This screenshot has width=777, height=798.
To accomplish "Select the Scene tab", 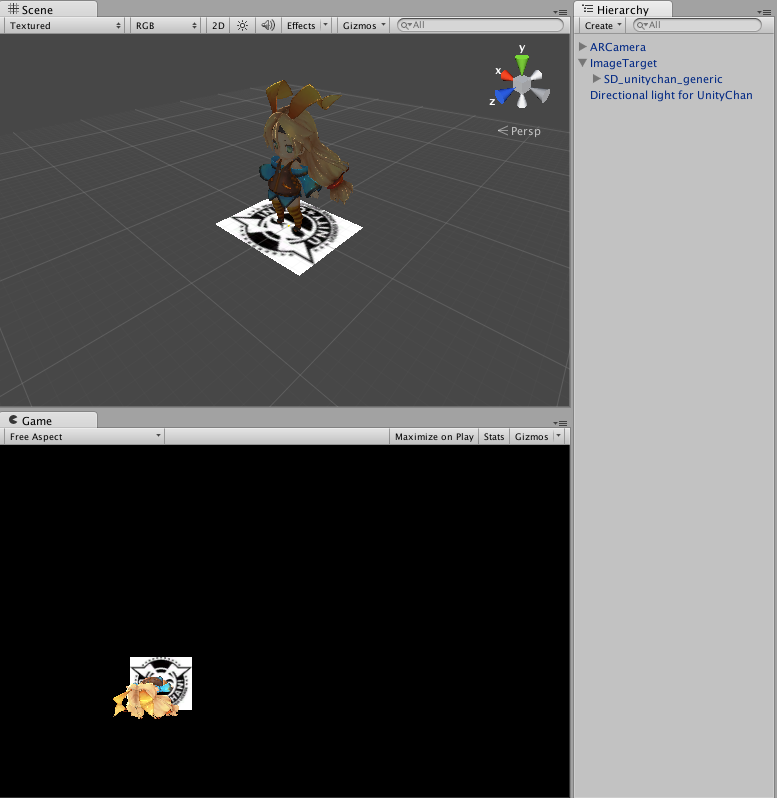I will [48, 10].
